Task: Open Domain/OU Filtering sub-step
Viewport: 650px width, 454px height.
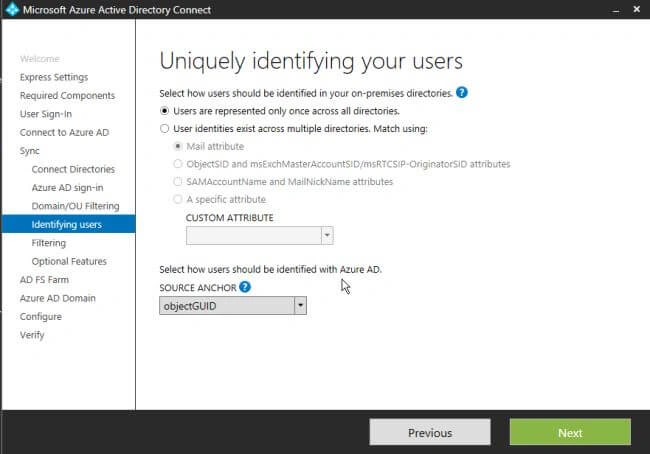Action: click(x=75, y=206)
